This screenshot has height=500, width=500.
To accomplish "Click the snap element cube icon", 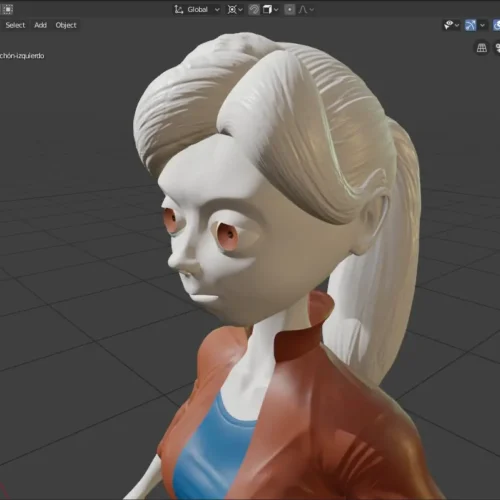I will pos(267,9).
